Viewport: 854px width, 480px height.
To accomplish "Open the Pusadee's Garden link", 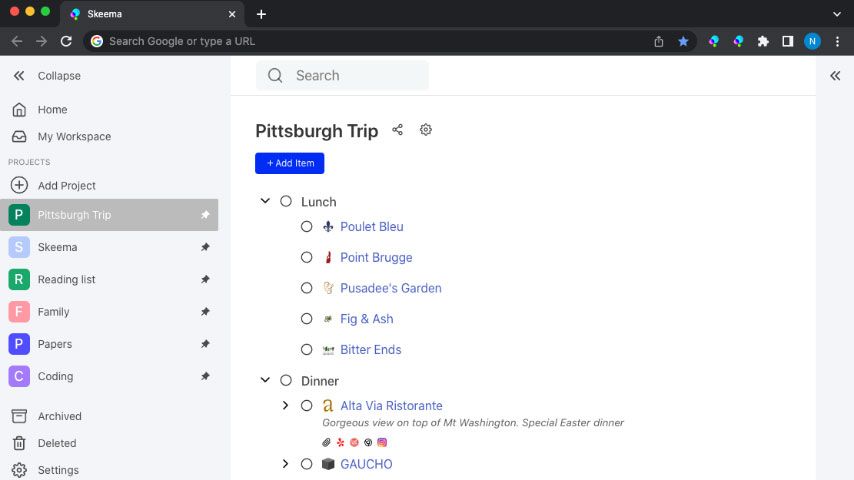I will tap(391, 288).
